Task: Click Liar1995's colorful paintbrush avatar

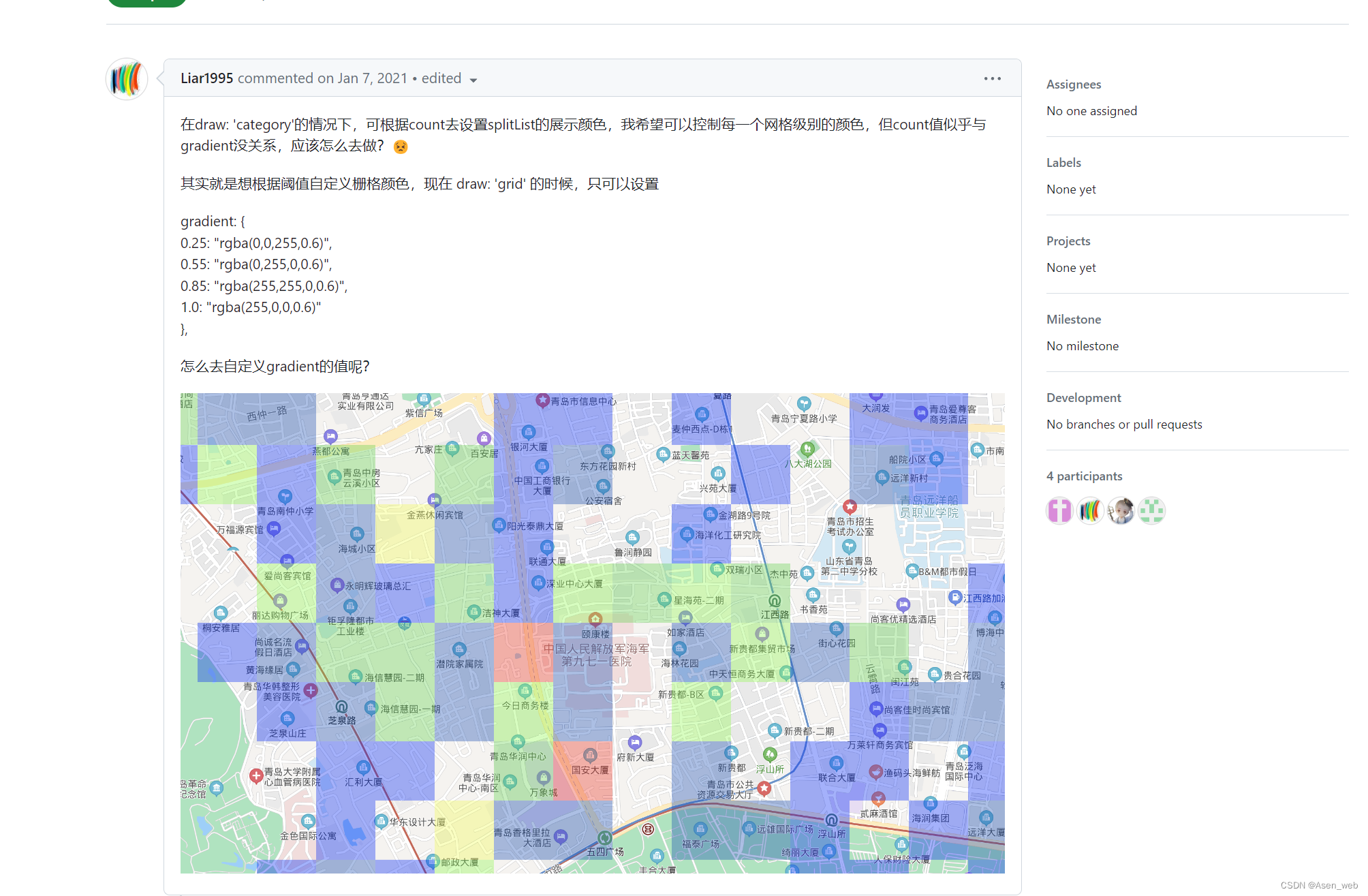Action: click(x=126, y=78)
